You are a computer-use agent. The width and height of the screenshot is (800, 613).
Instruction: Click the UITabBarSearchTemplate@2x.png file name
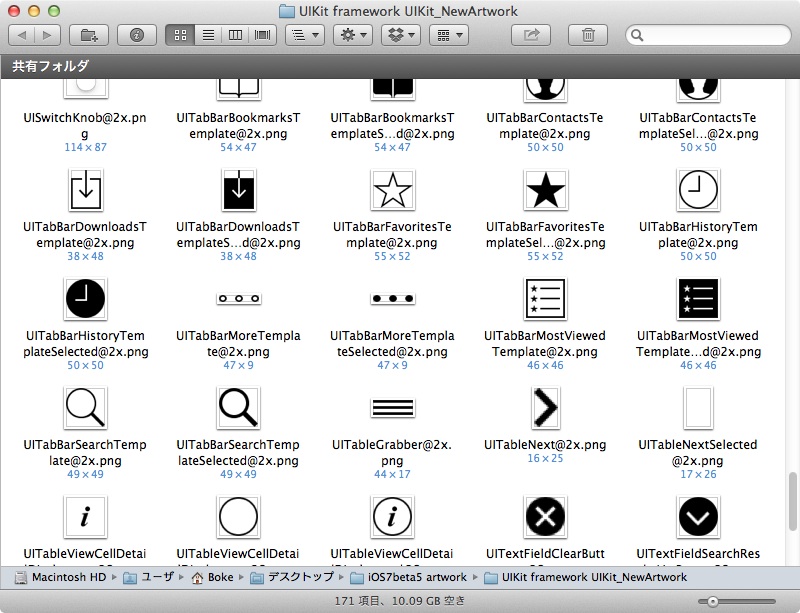[x=85, y=452]
